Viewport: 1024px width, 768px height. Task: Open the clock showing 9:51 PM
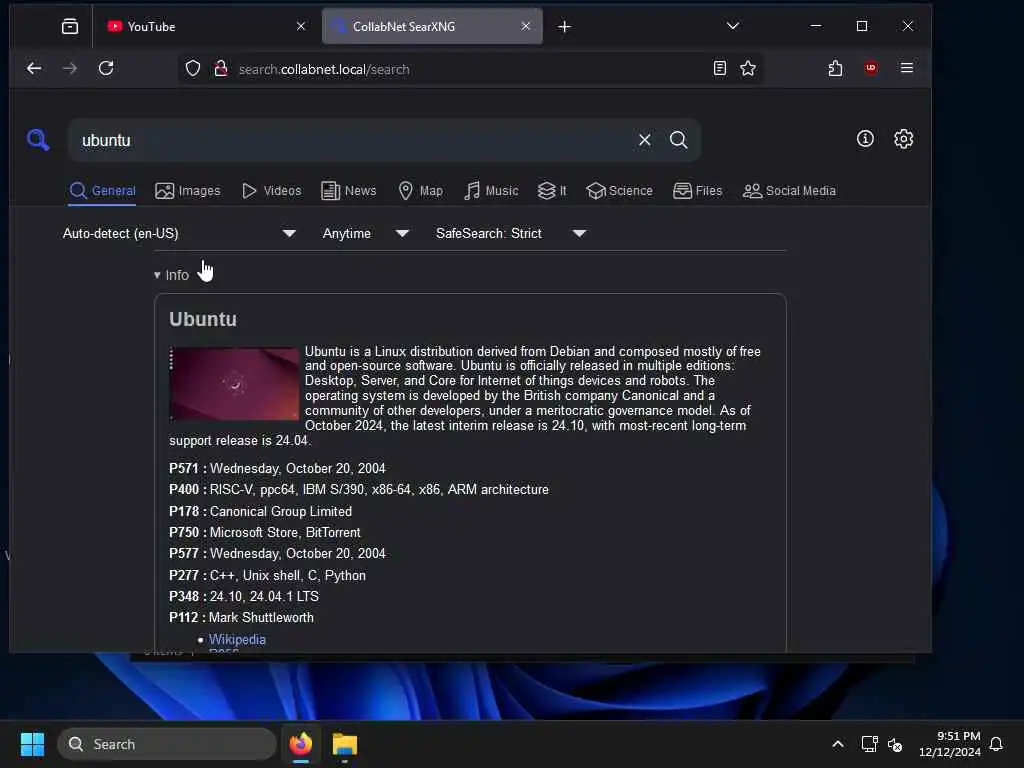tap(950, 744)
